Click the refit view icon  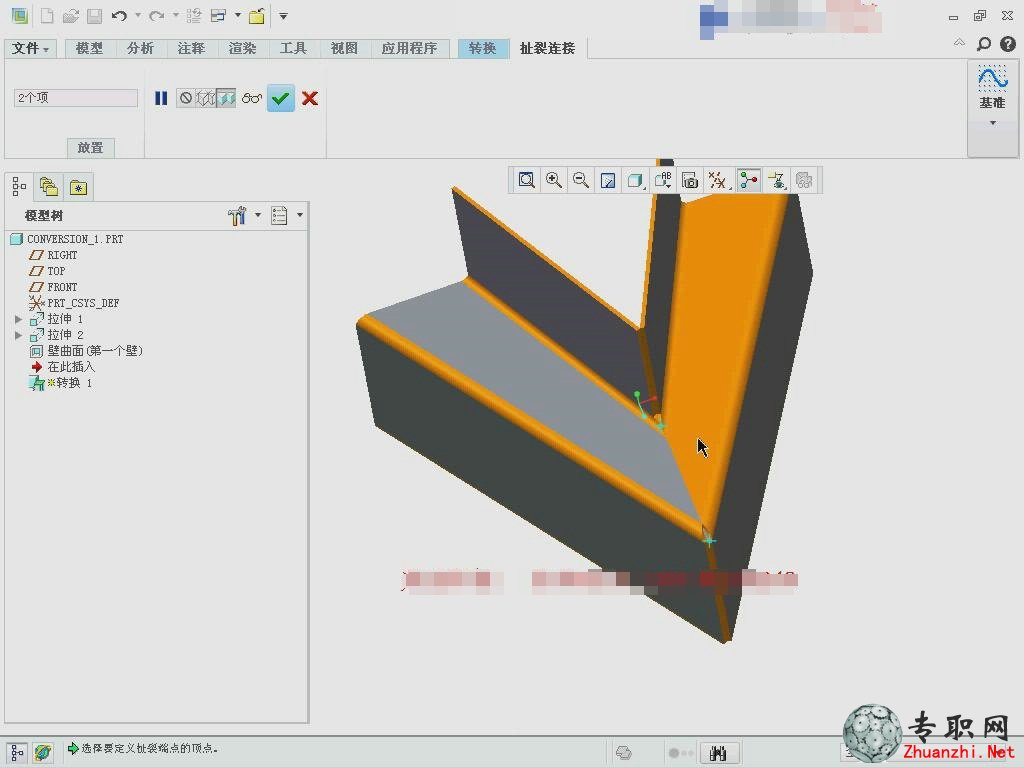pyautogui.click(x=526, y=180)
